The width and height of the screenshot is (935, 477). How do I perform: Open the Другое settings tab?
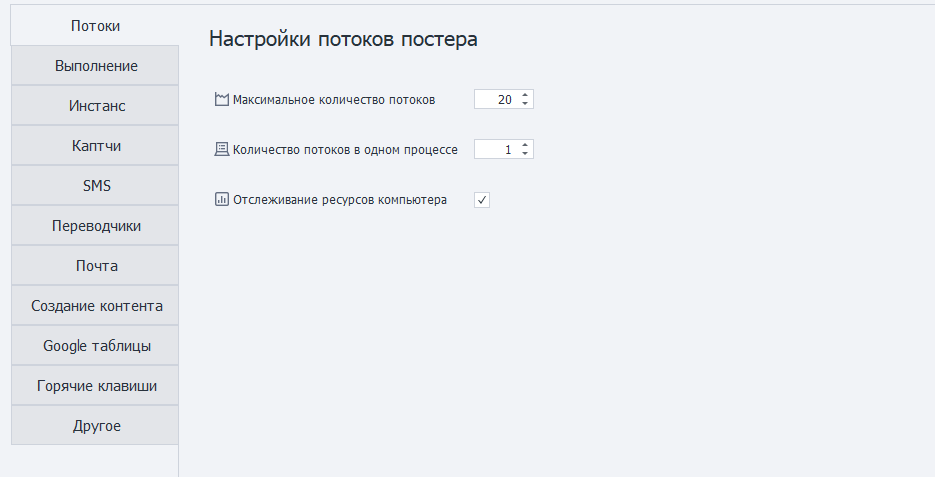point(96,426)
